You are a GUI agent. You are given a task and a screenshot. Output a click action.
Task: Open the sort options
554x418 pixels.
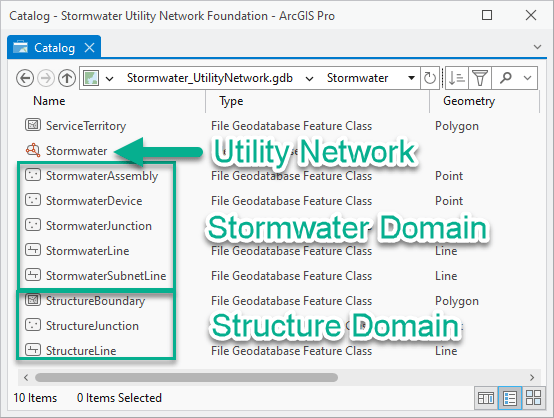457,78
